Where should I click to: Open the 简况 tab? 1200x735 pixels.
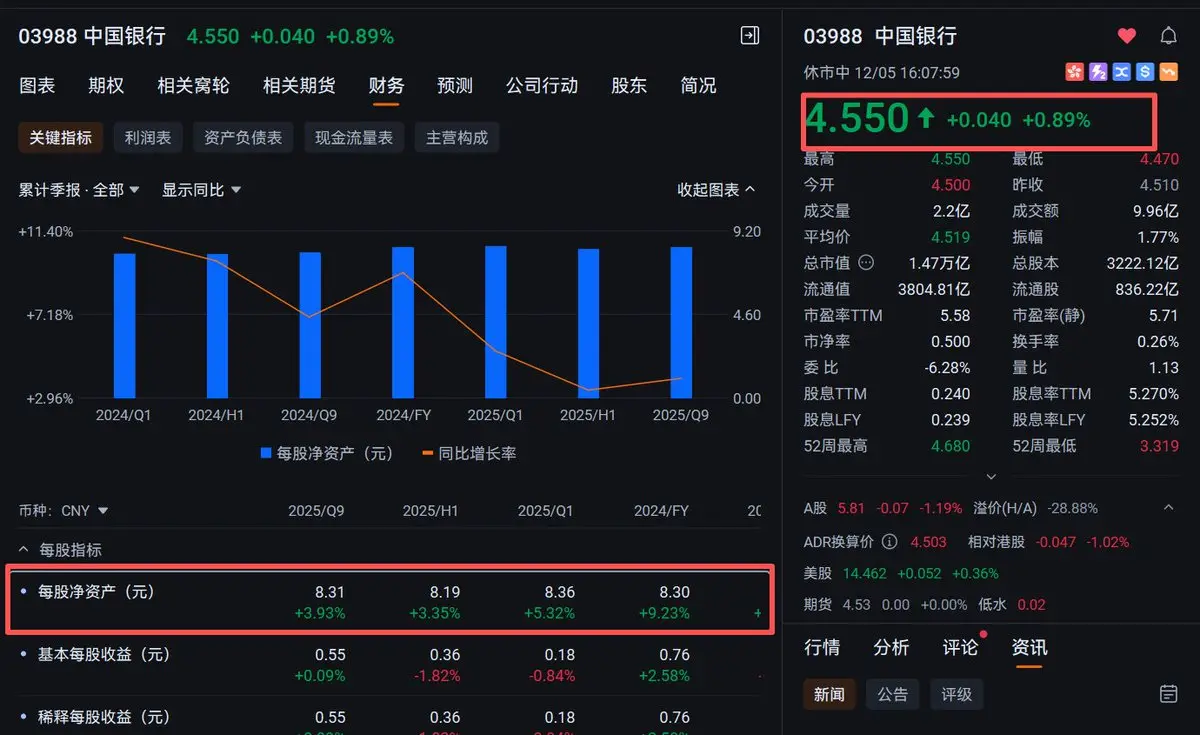698,86
